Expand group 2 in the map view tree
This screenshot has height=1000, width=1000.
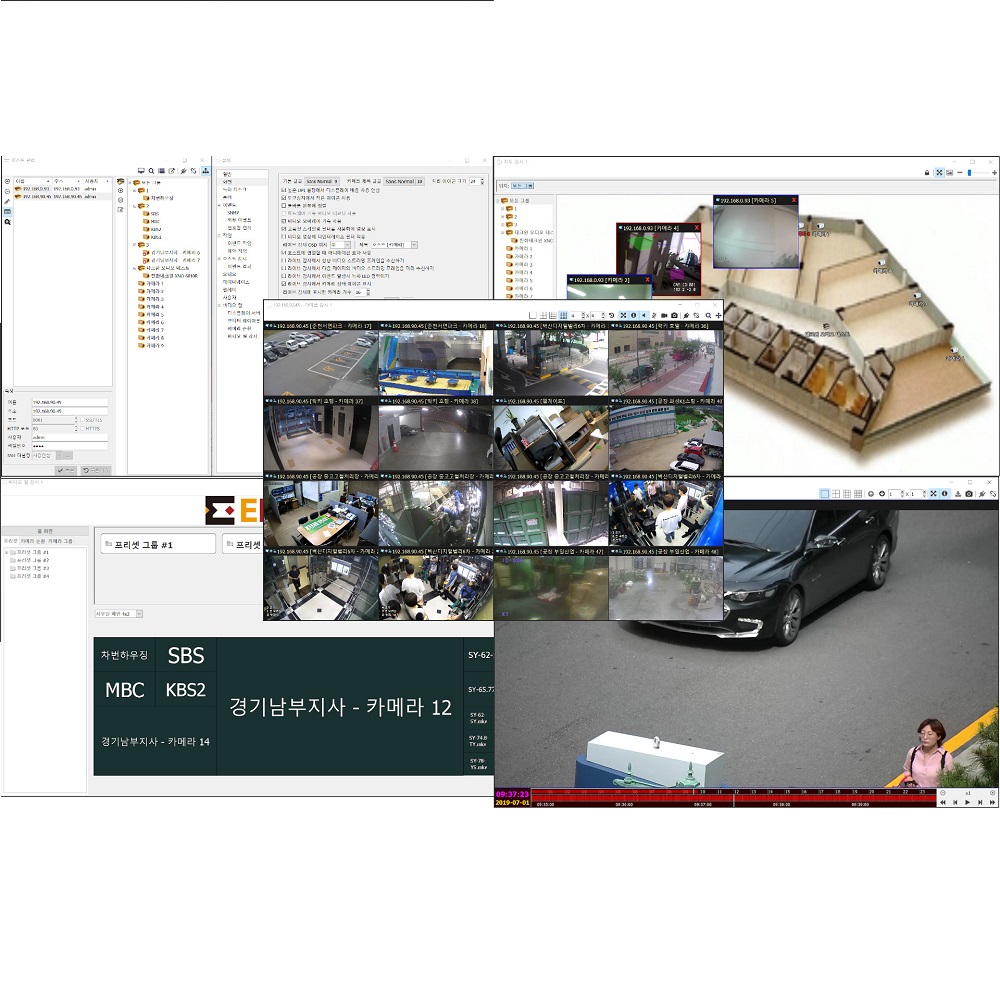[503, 217]
